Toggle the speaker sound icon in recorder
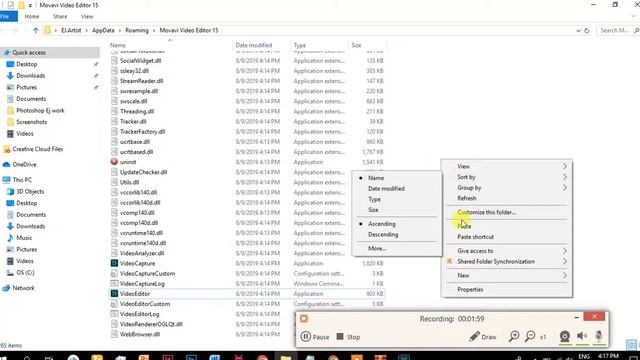 point(582,336)
